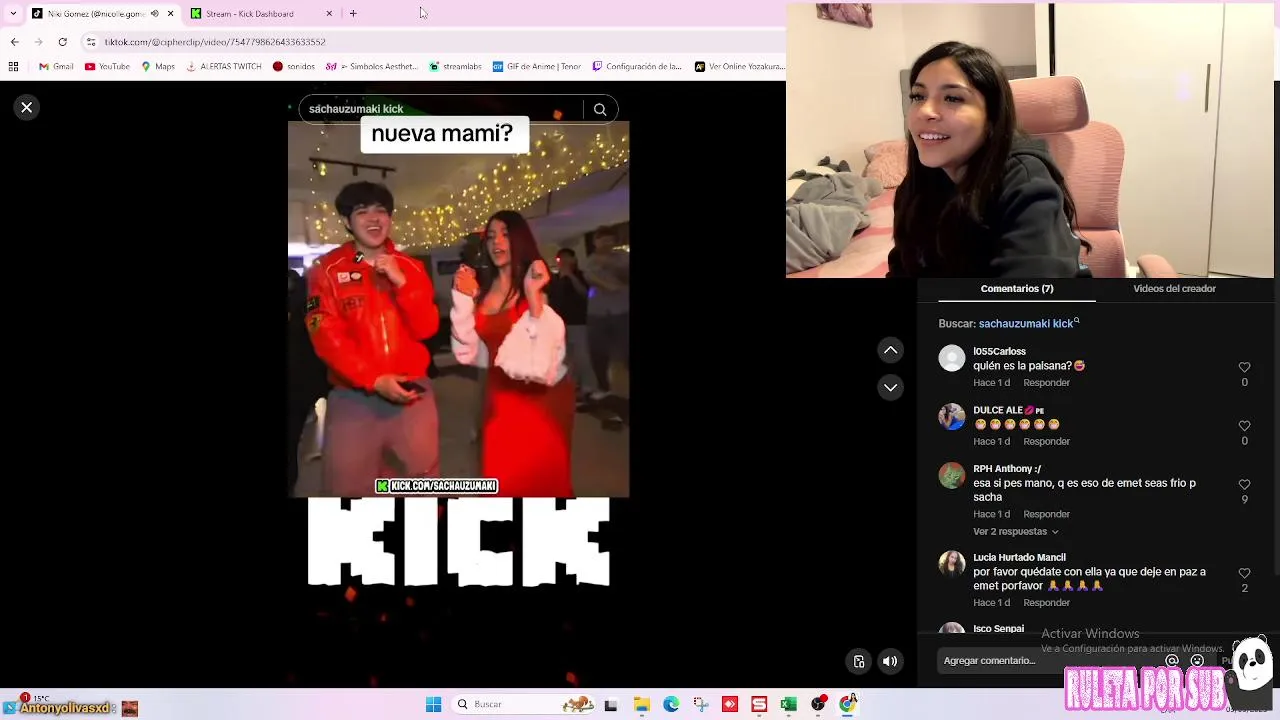Open the Ver Online Yozakura... bookmark
This screenshot has height=720, width=1280.
[740, 67]
